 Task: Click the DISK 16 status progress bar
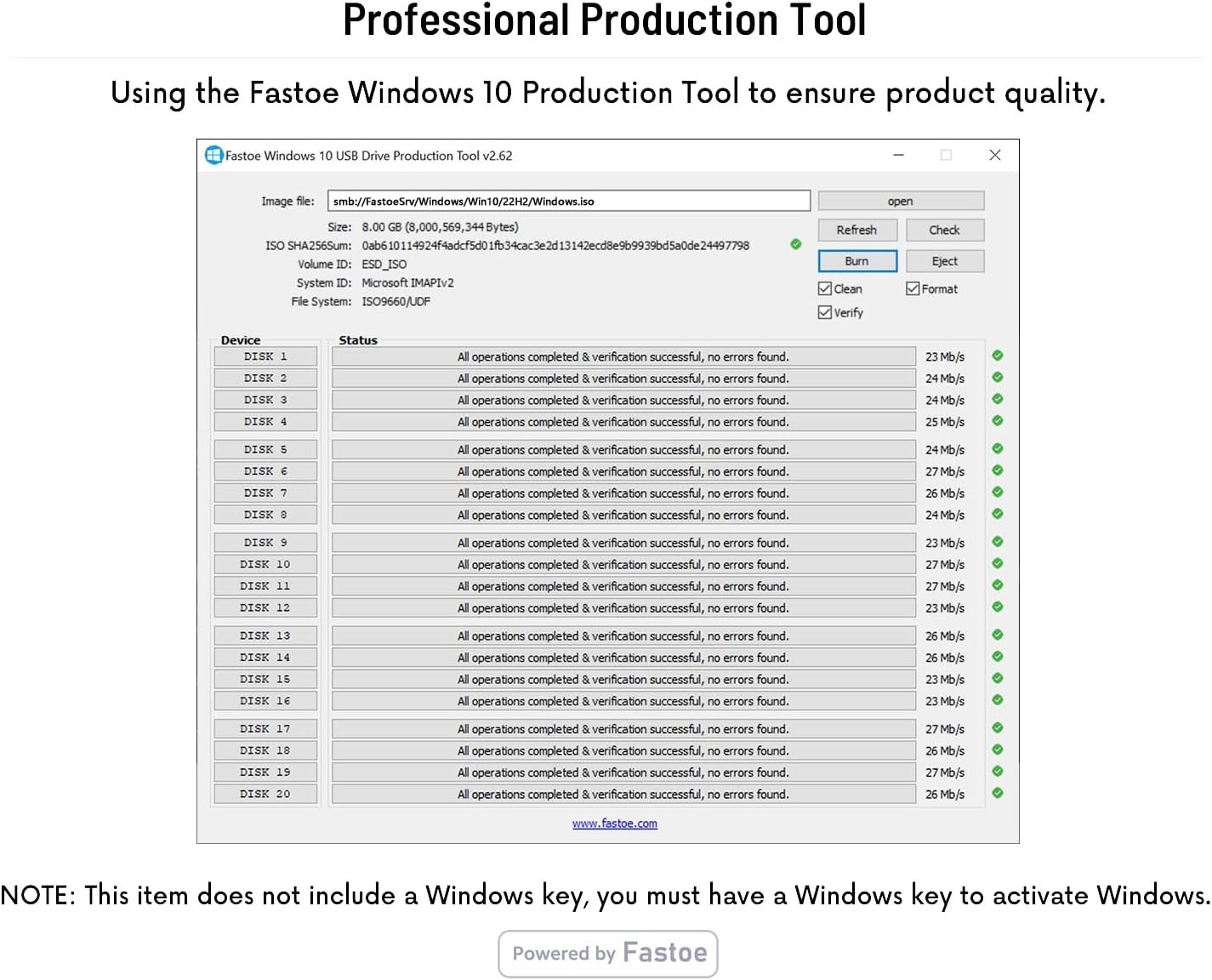tap(623, 701)
